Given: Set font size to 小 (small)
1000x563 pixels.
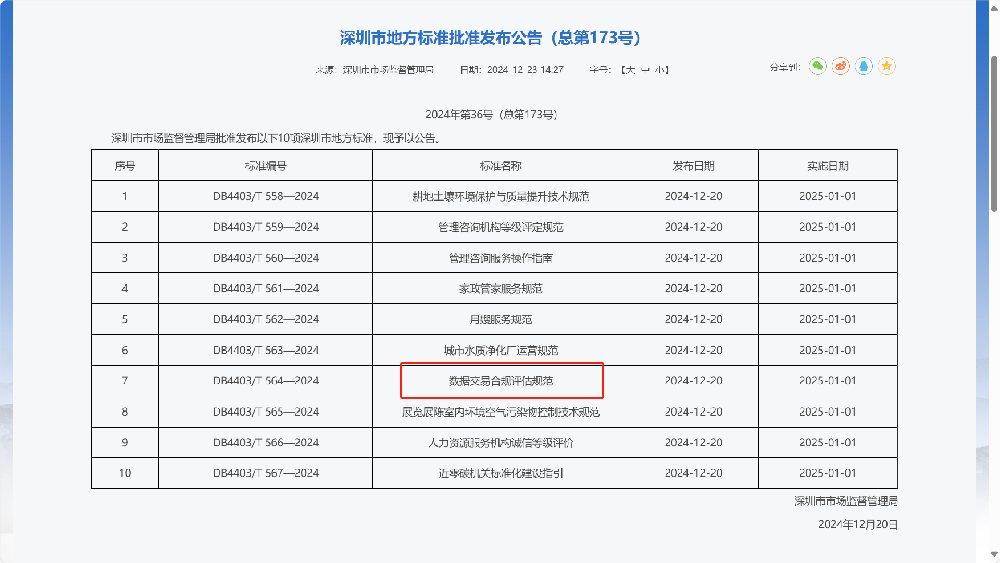Looking at the screenshot, I should point(660,70).
